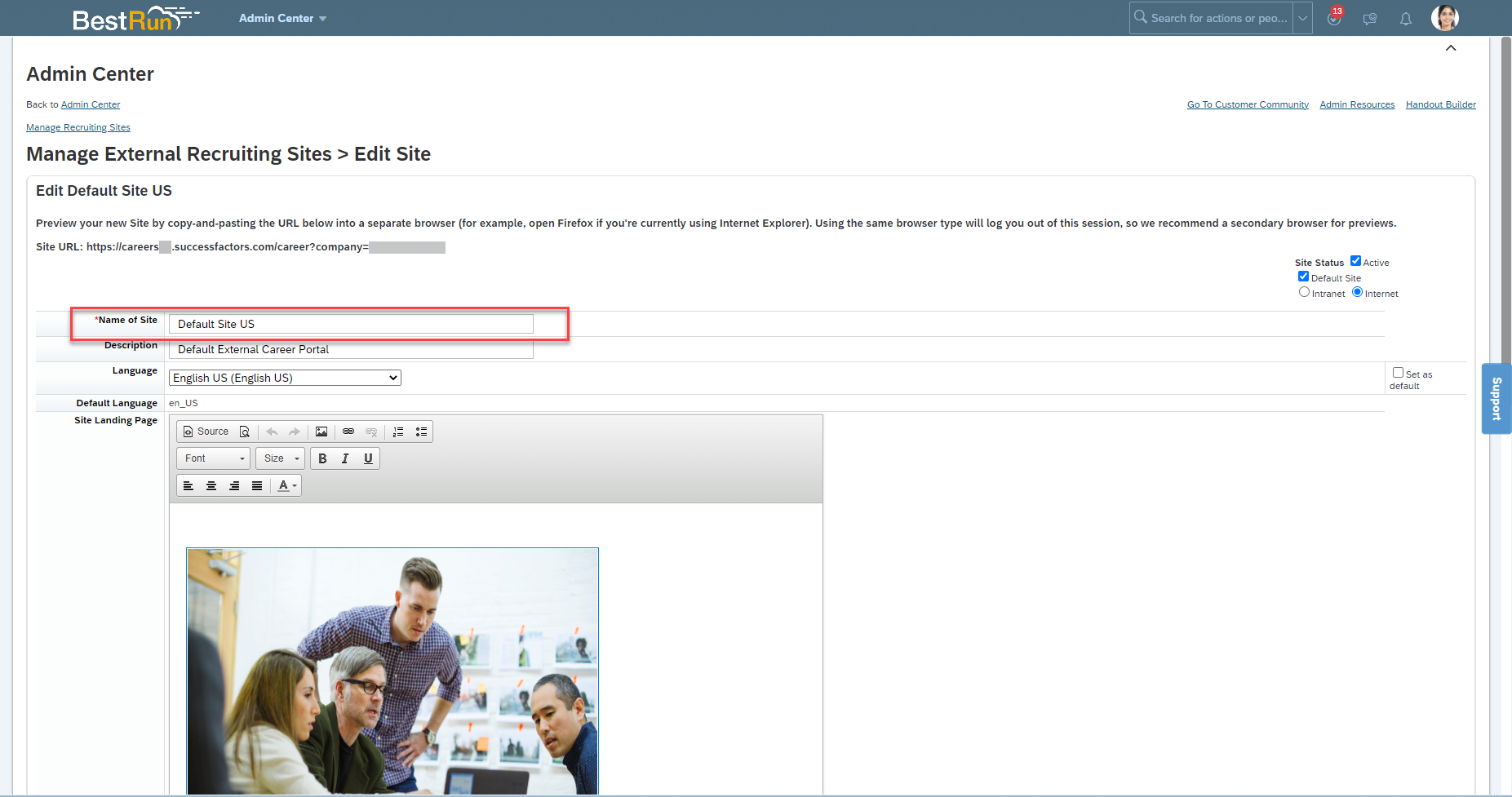The width and height of the screenshot is (1512, 797).
Task: Open the to-do icon with 13 badge
Action: tap(1334, 18)
